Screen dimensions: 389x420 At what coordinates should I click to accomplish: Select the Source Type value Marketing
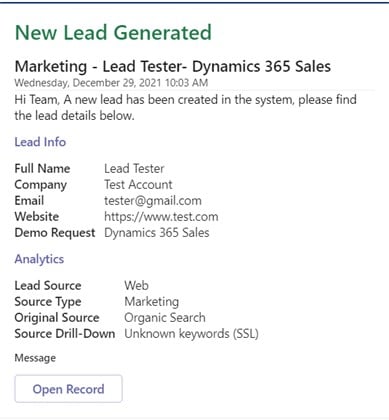pyautogui.click(x=152, y=302)
